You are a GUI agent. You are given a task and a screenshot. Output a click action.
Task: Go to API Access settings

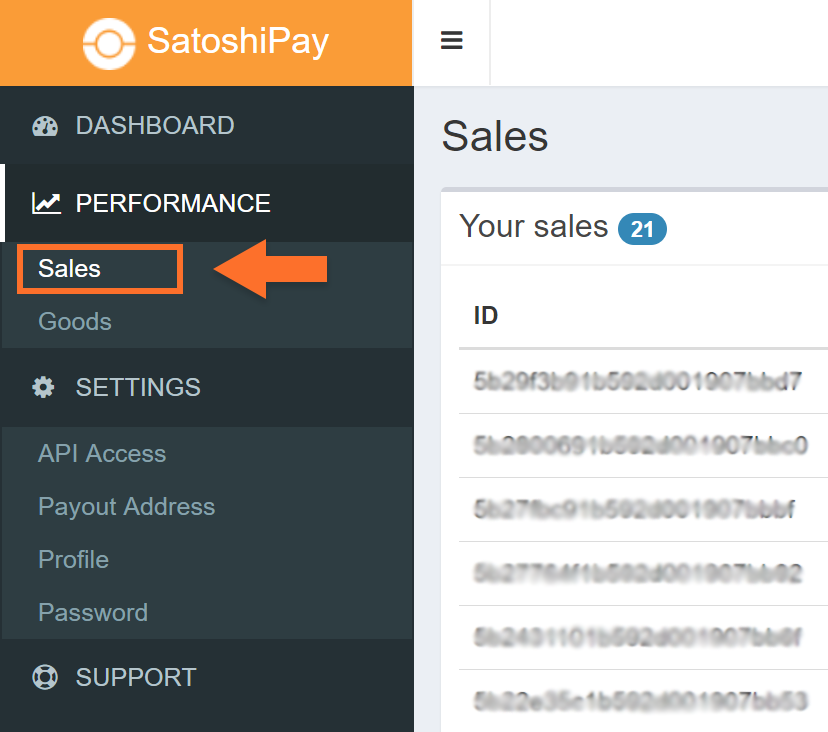(102, 454)
